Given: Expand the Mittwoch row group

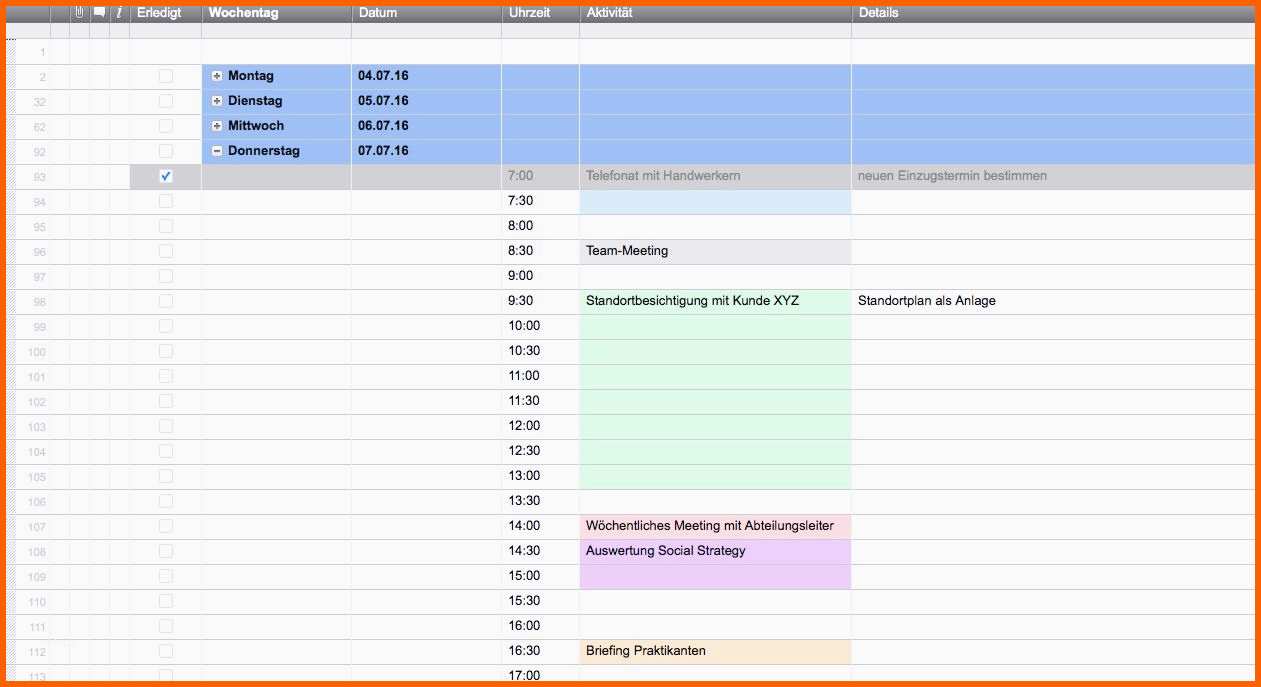Looking at the screenshot, I should click(x=217, y=126).
